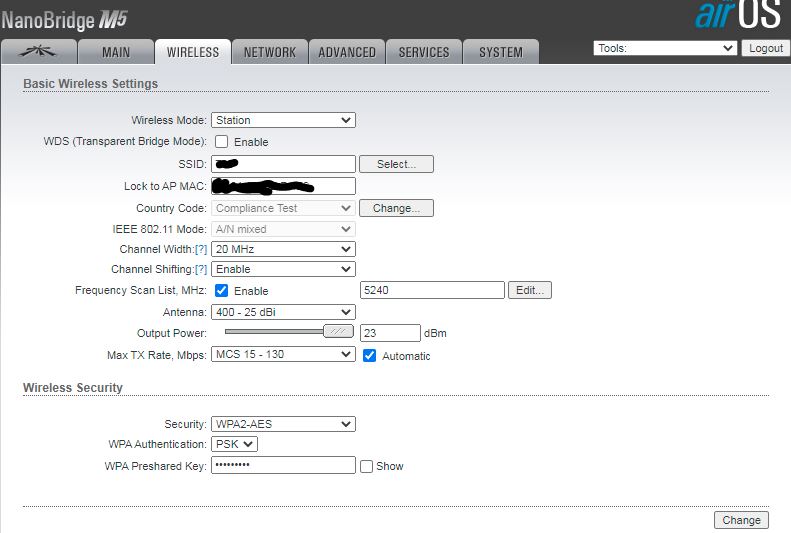This screenshot has width=791, height=533.
Task: Click the WPA Preshared Key field
Action: tap(283, 466)
